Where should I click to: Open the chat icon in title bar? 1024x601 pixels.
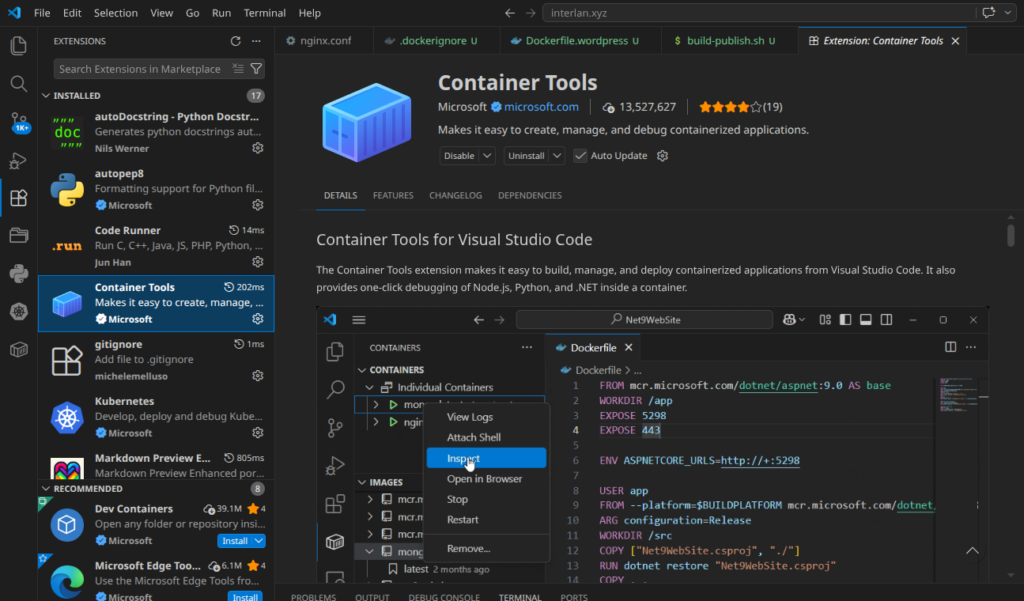989,13
